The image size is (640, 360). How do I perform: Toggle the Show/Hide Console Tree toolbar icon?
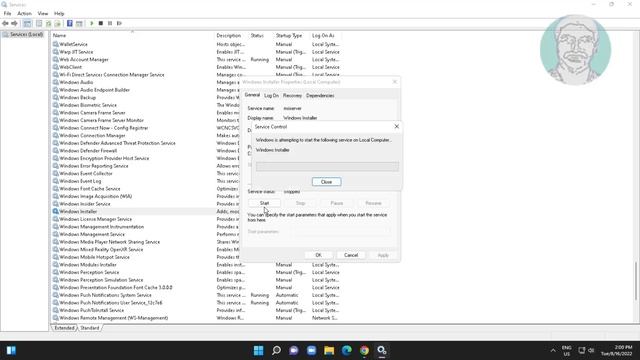27,23
